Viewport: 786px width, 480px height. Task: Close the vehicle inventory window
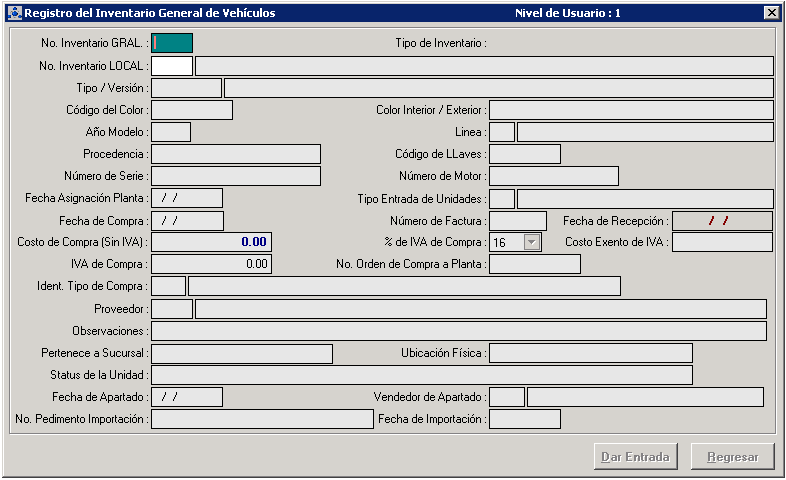pos(771,13)
